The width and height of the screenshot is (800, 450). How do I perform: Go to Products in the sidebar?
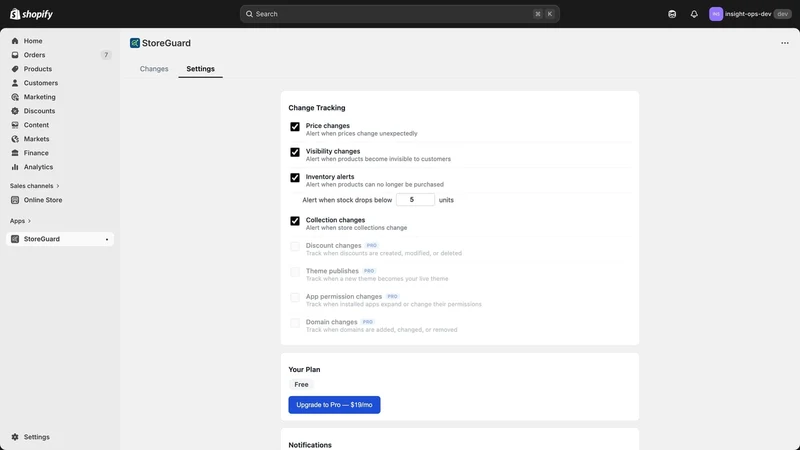point(38,69)
